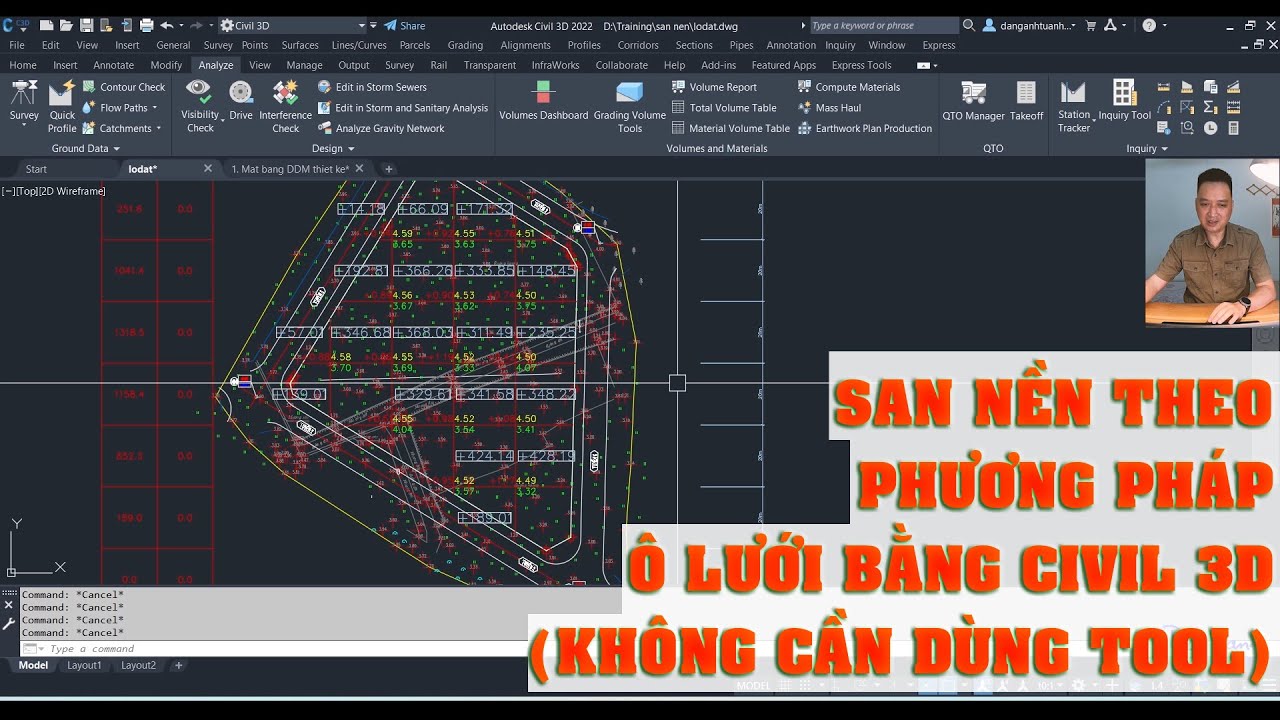Undo the last action with the undo arrow
The width and height of the screenshot is (1280, 720).
166,25
